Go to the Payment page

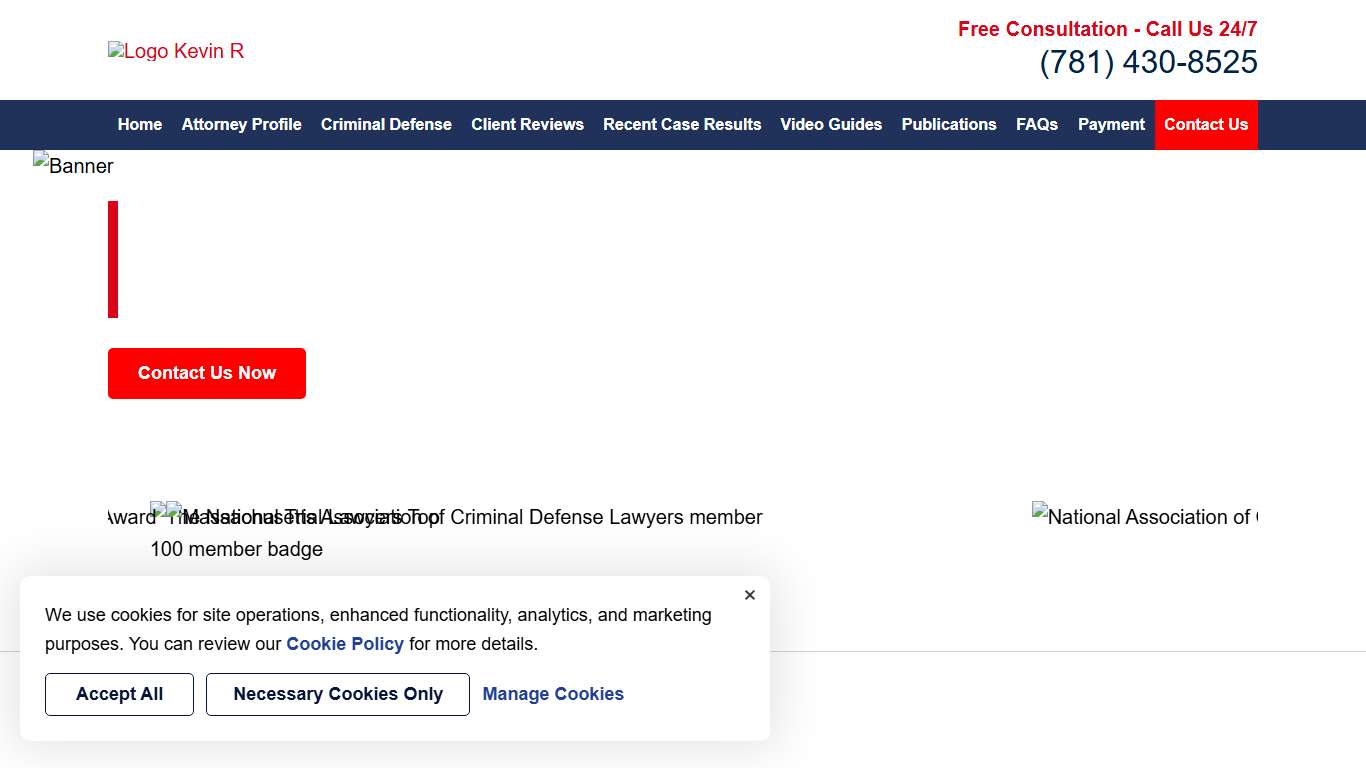tap(1111, 125)
